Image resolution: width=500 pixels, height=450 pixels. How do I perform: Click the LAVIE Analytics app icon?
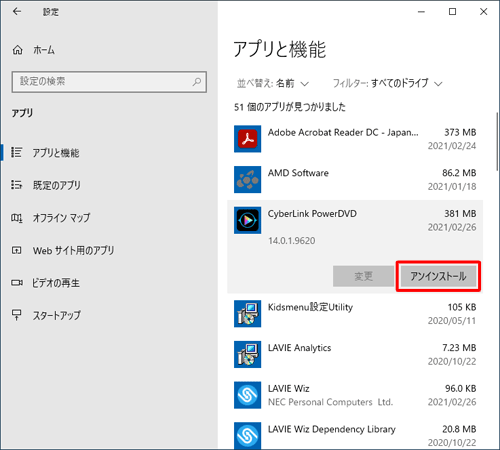pos(247,354)
